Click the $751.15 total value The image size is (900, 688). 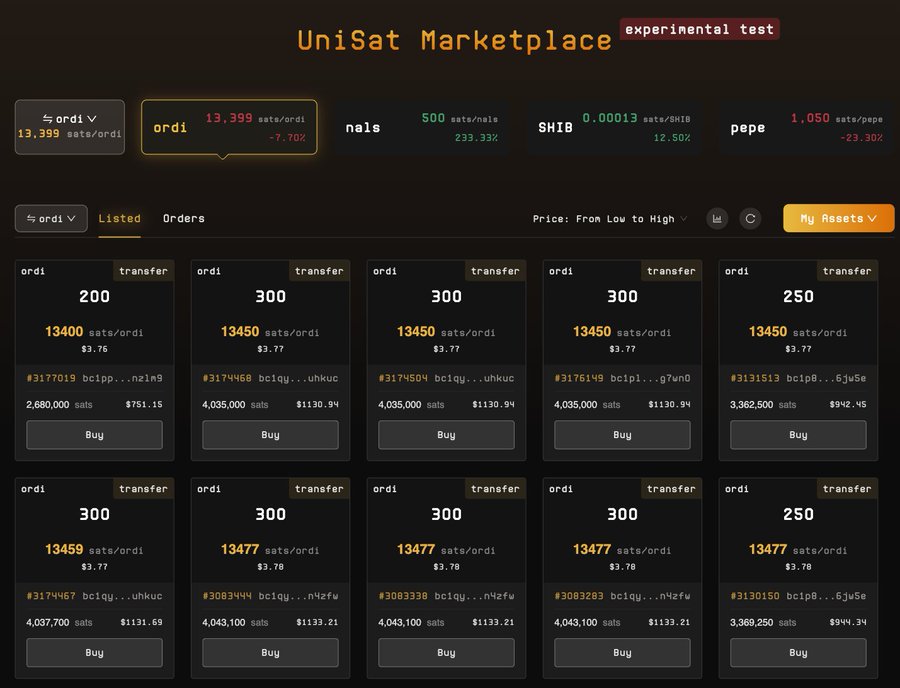click(x=144, y=405)
